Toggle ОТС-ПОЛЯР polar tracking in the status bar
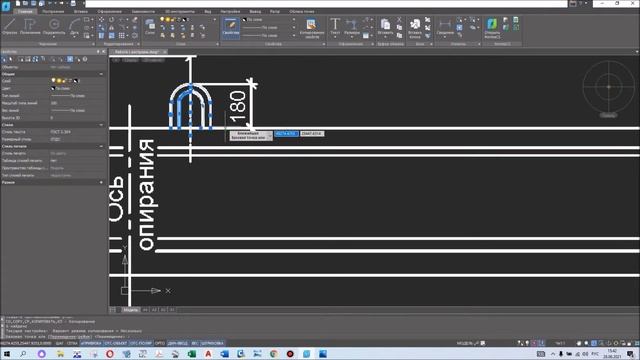 coord(141,343)
